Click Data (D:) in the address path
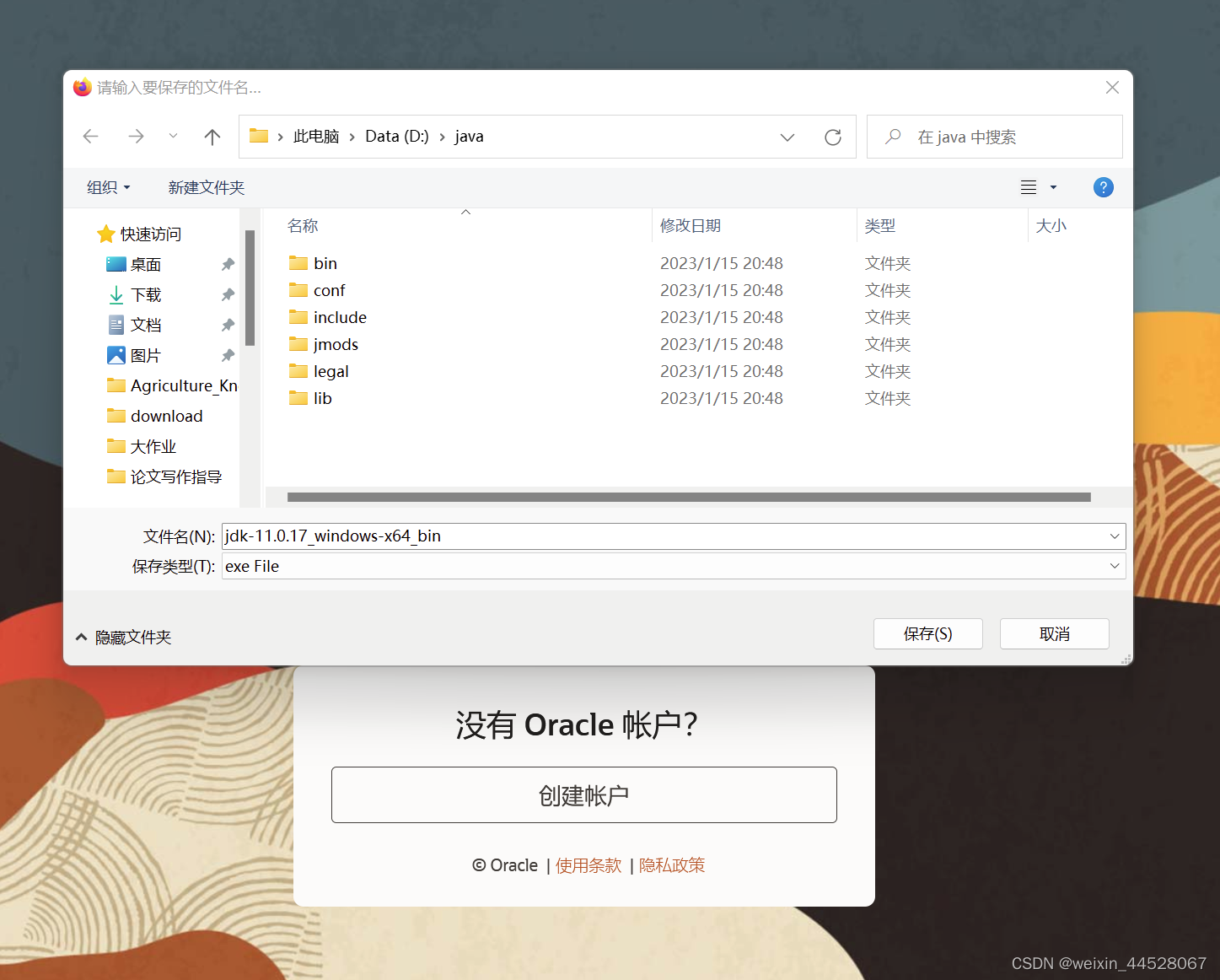This screenshot has width=1220, height=980. (397, 137)
